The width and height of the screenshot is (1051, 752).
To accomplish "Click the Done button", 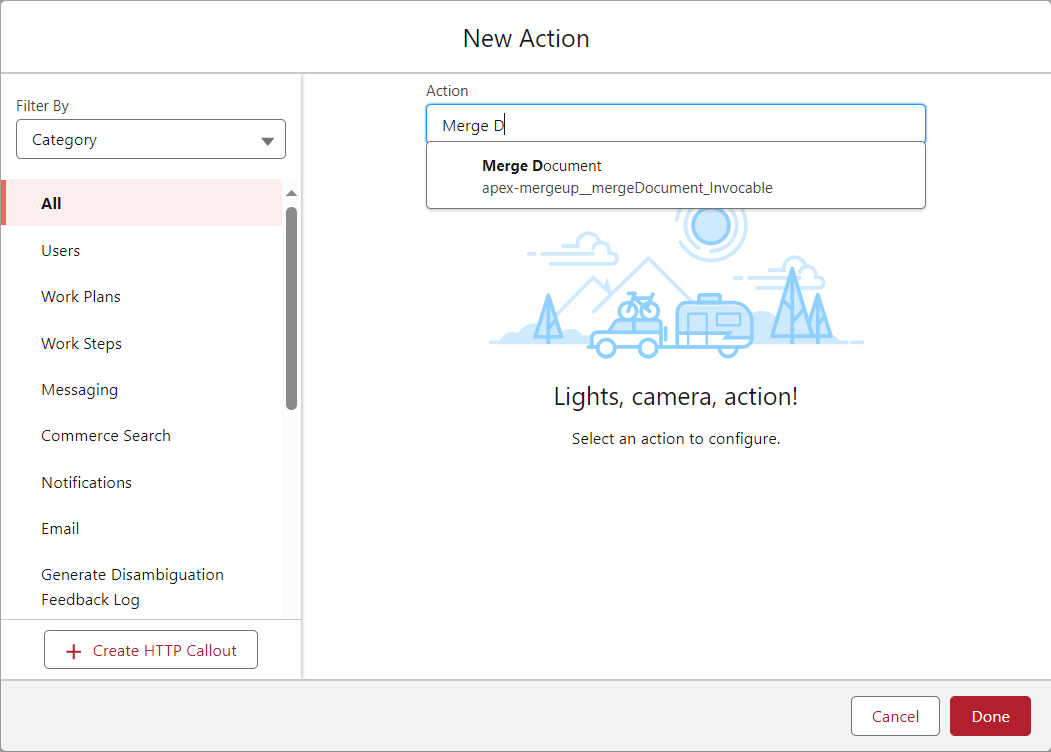I will [990, 716].
